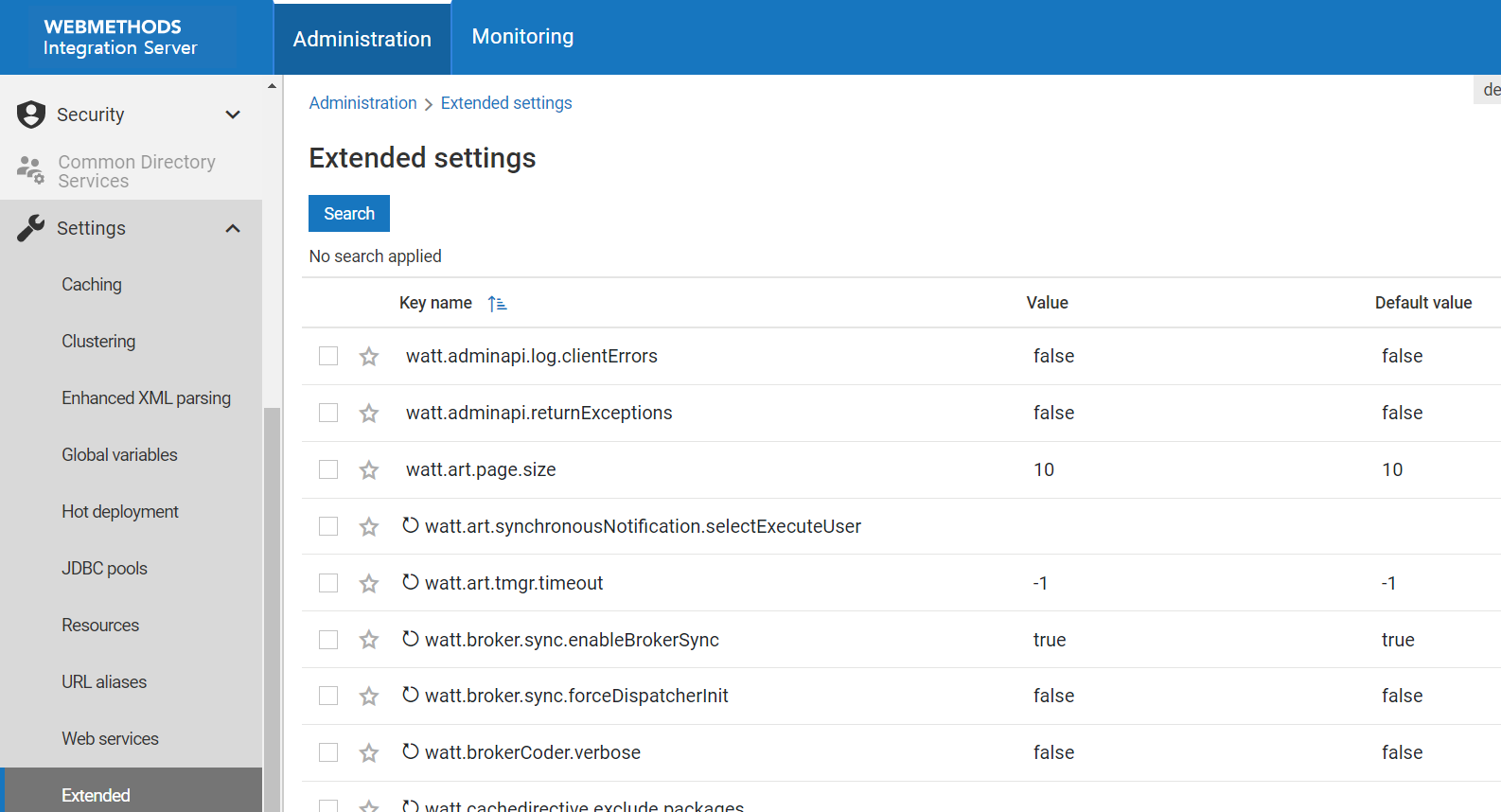Open Resources settings
This screenshot has height=812, width=1501.
tap(100, 625)
